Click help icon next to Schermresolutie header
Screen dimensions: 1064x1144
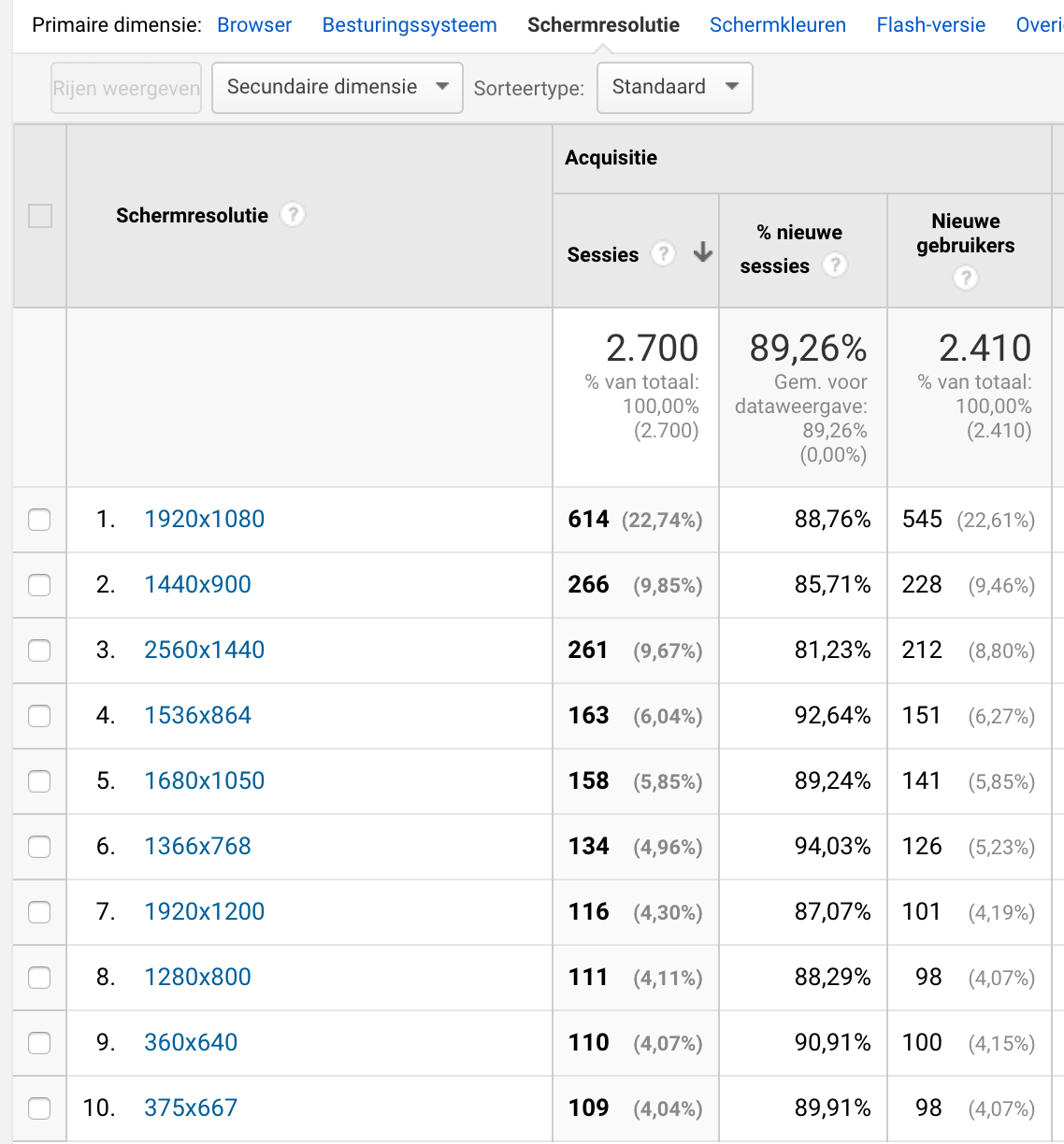tap(293, 215)
